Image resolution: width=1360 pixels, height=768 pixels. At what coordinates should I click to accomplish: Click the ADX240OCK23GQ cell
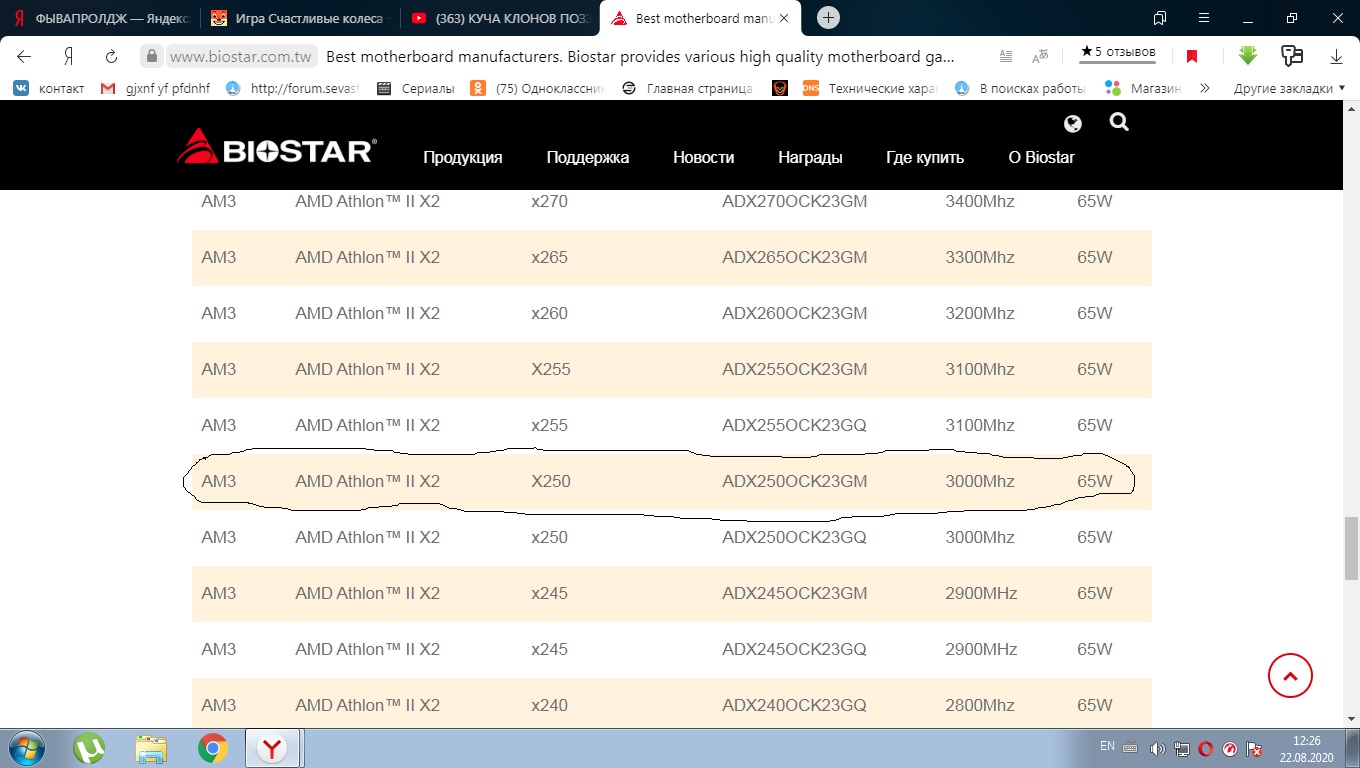point(794,705)
